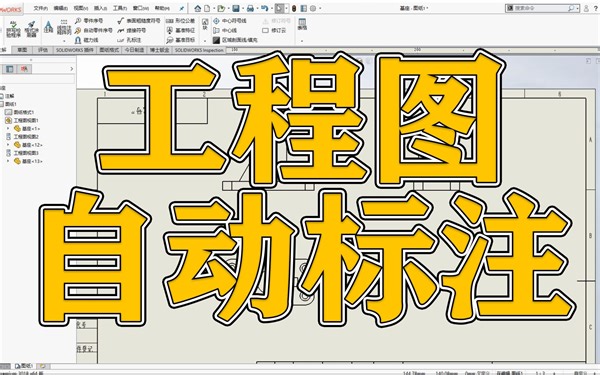Expand the 基座<1> tree node
600x375 pixels.
pos(8,129)
